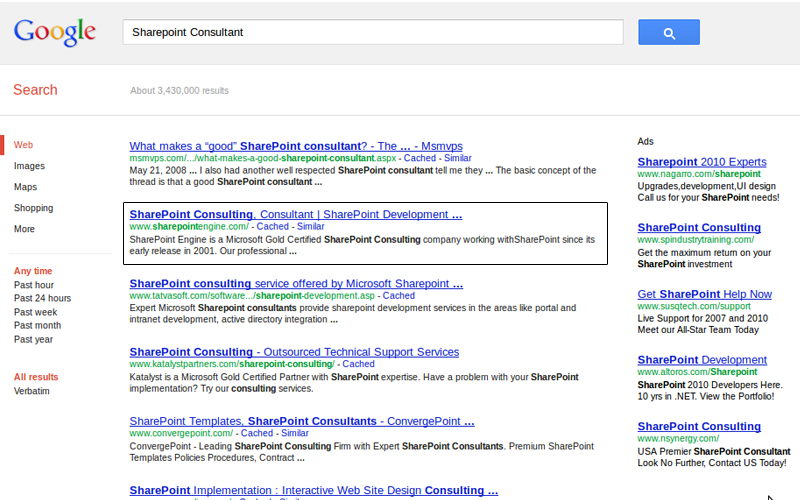Open 'What makes a good SharePoint consultant' result
The height and width of the screenshot is (500, 800).
tap(296, 146)
